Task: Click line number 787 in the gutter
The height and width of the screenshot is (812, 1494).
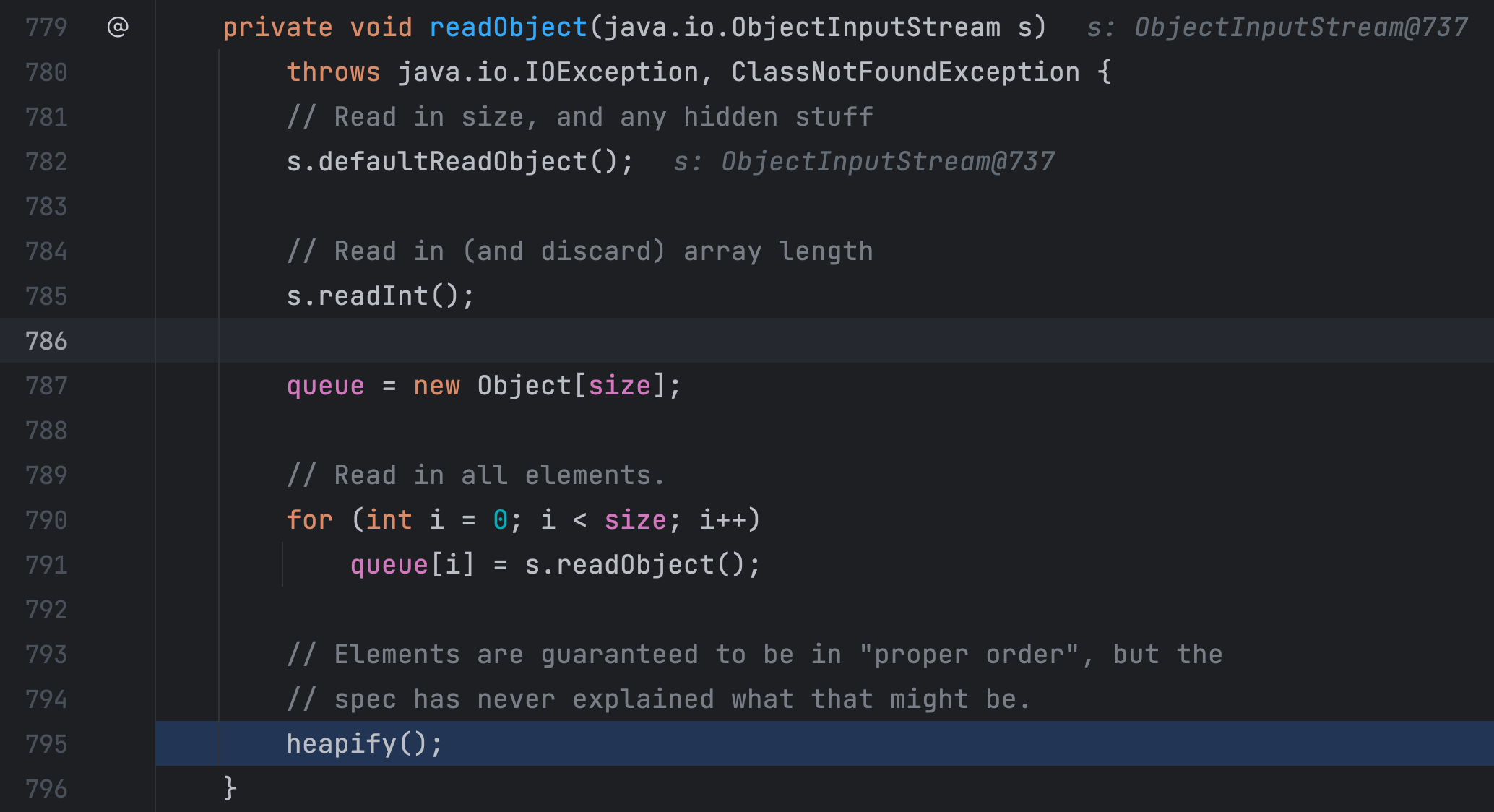Action: click(46, 386)
